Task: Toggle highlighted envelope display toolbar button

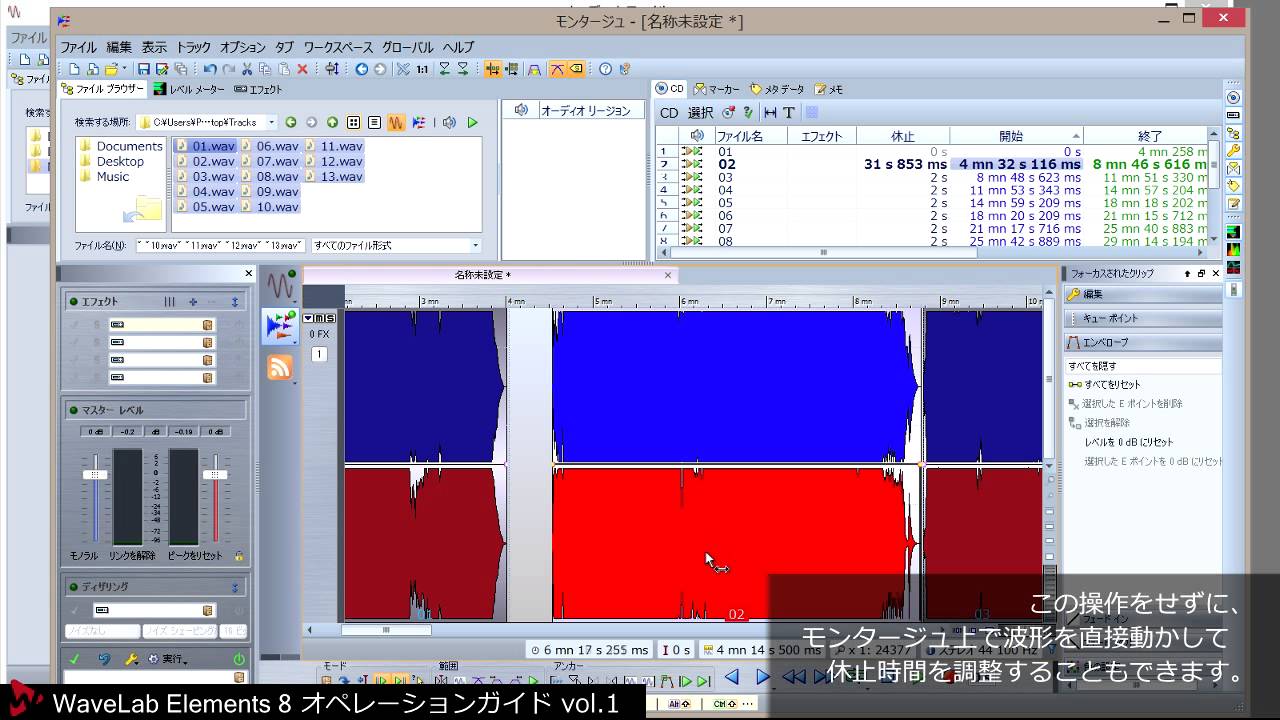Action: [557, 69]
